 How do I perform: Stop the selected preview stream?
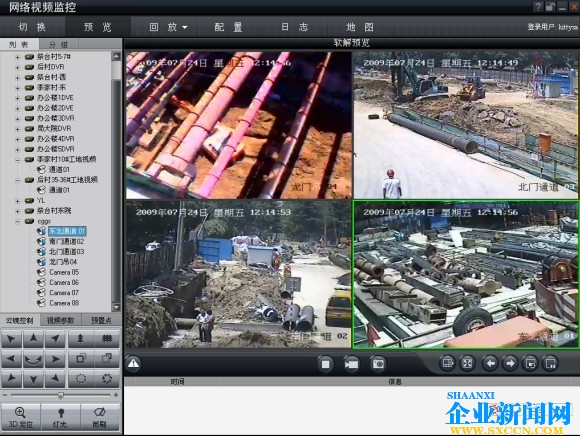coord(326,364)
